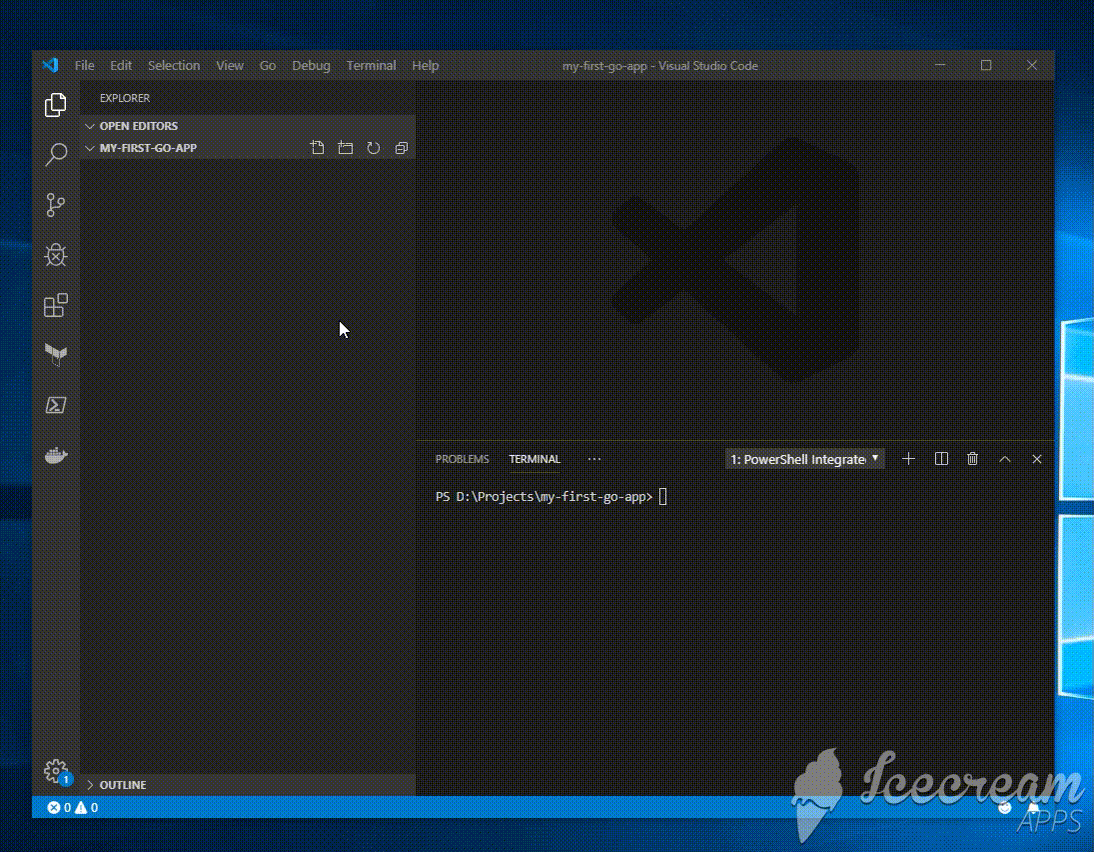Screen dimensions: 1094x852
Task: Open the Help menu
Action: tap(425, 66)
